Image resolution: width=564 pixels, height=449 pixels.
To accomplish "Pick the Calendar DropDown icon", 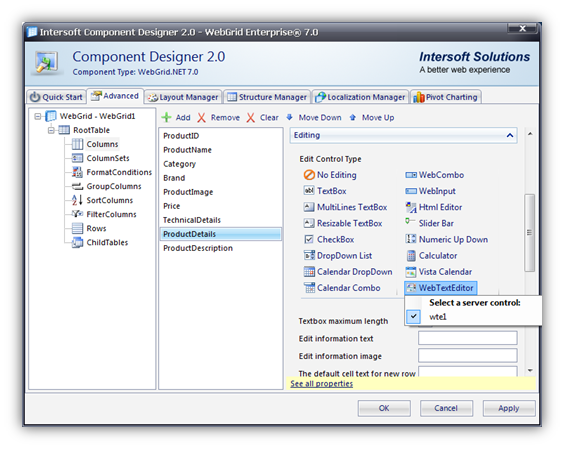I will pyautogui.click(x=309, y=272).
